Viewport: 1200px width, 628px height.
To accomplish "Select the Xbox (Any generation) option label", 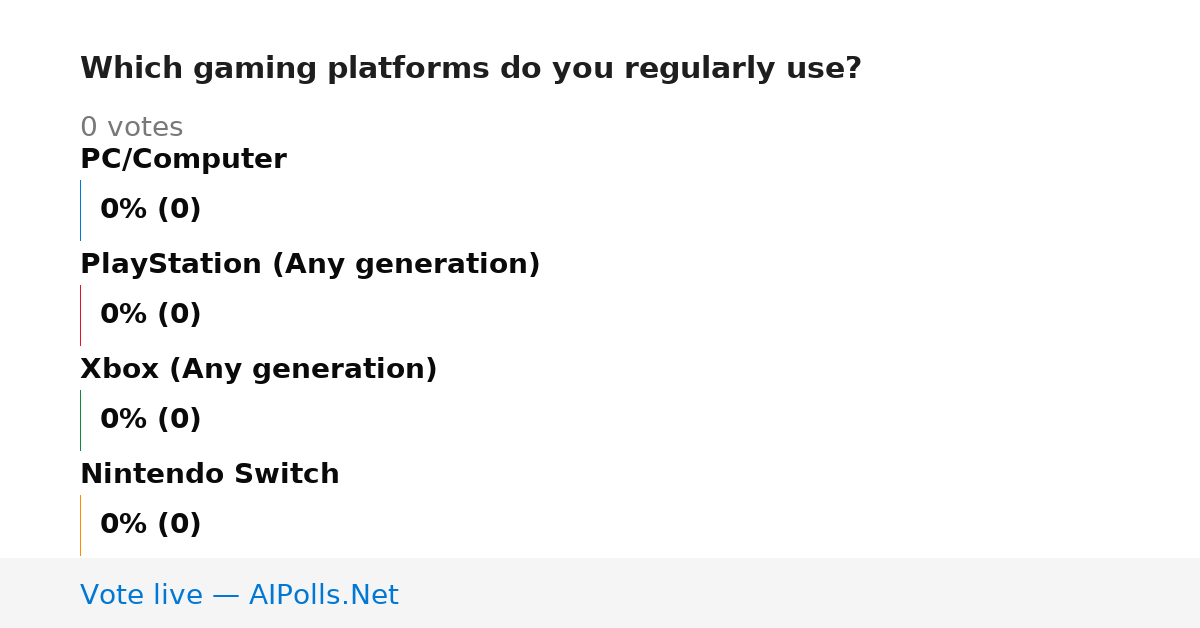I will click(x=259, y=370).
